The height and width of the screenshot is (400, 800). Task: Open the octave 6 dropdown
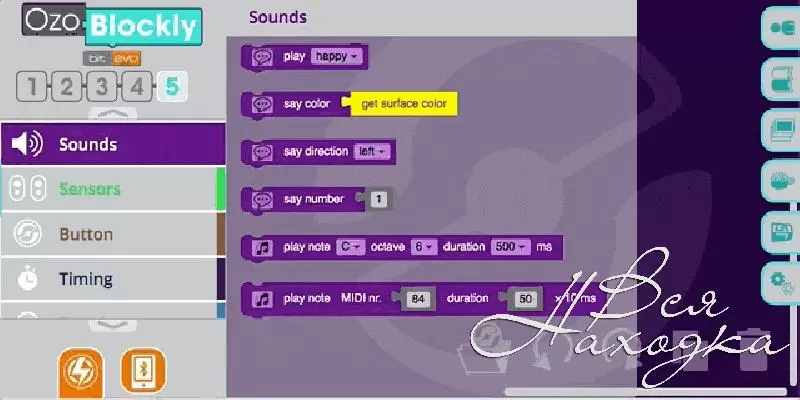point(423,246)
